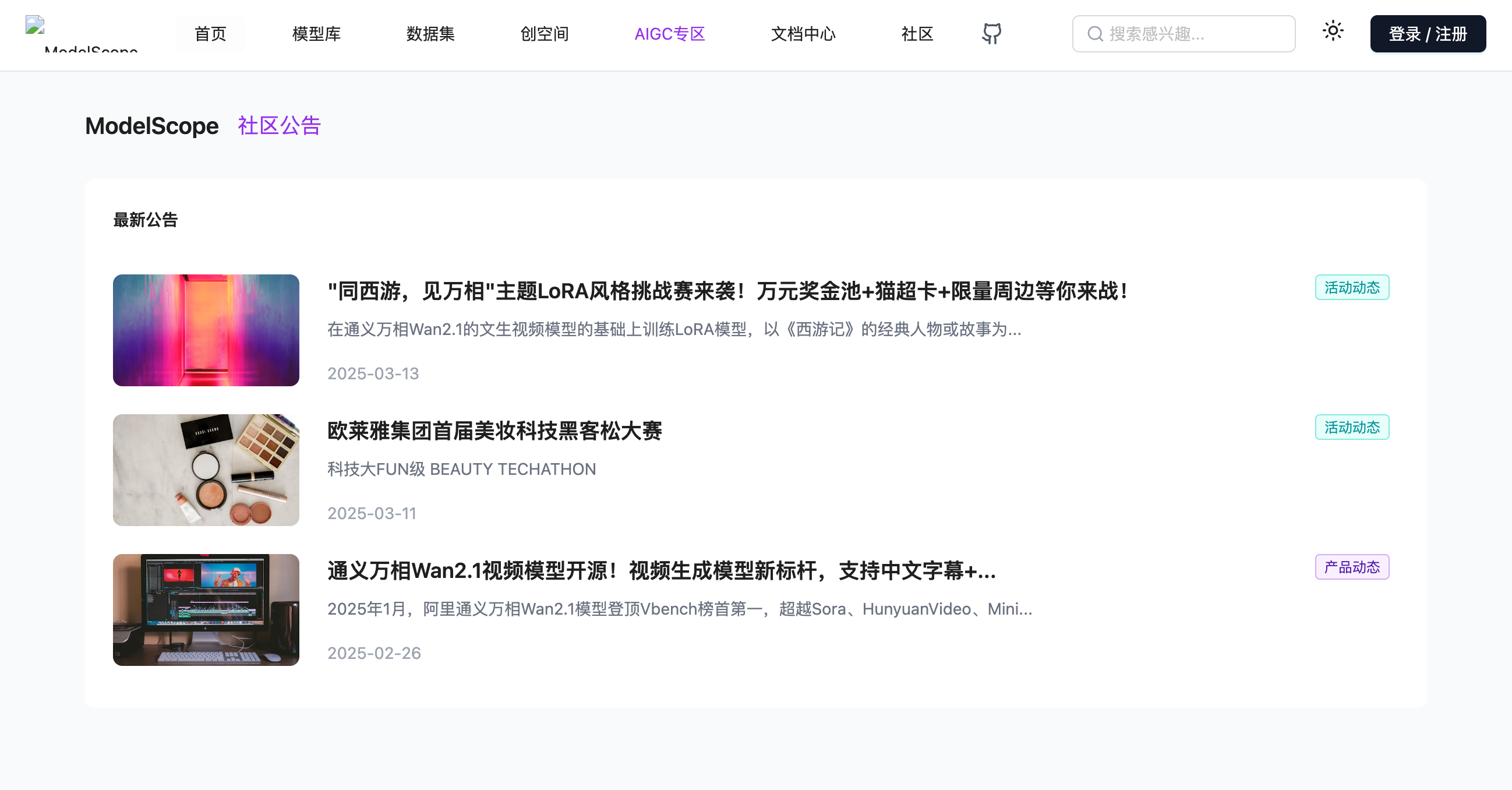Toggle the light/dark theme sun icon
This screenshot has height=790, width=1512.
1333,30
